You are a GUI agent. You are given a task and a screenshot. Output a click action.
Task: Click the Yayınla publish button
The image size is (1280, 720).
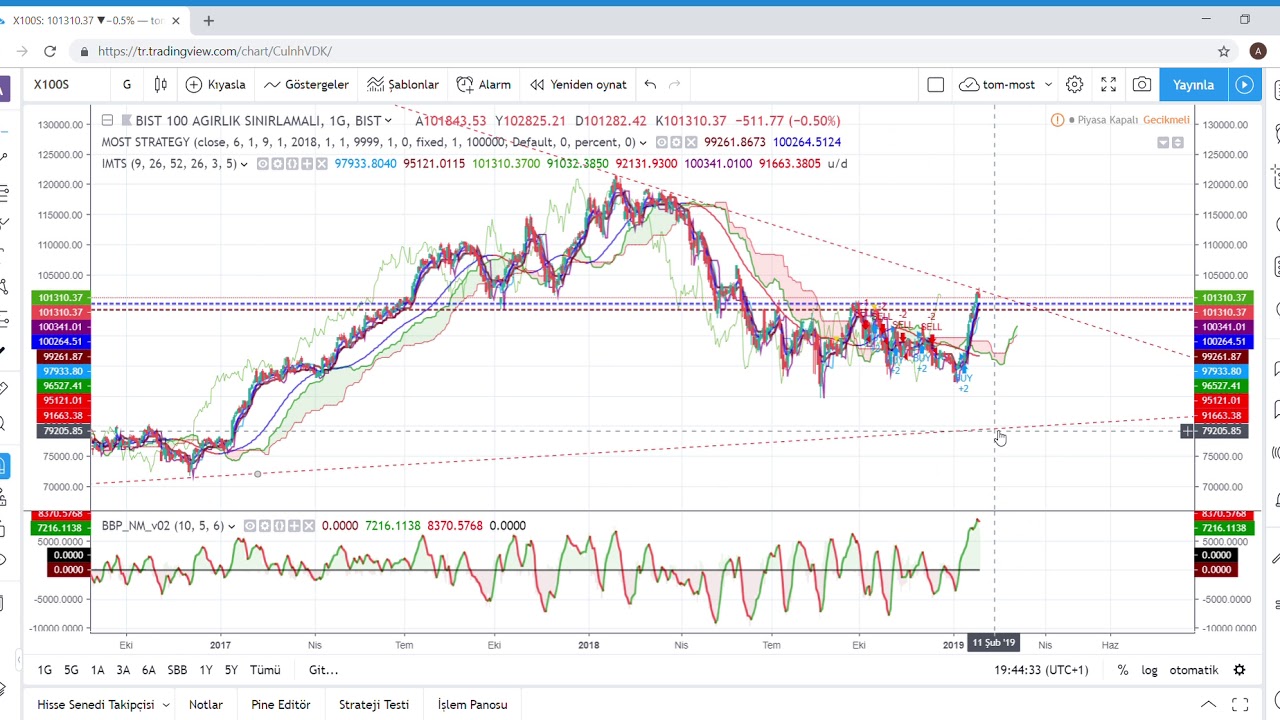pyautogui.click(x=1193, y=85)
